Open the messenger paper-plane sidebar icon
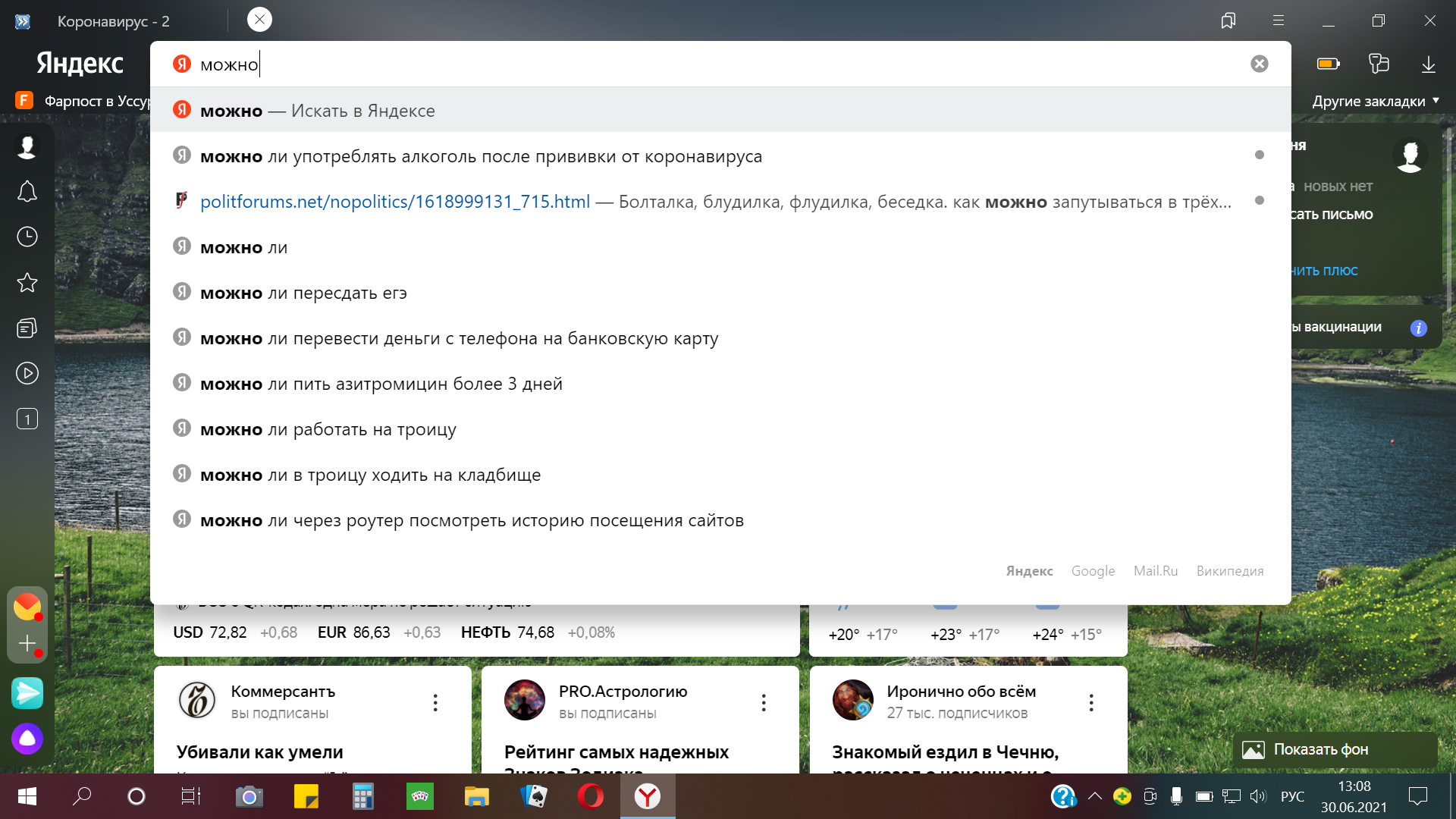This screenshot has height=819, width=1456. pos(27,692)
